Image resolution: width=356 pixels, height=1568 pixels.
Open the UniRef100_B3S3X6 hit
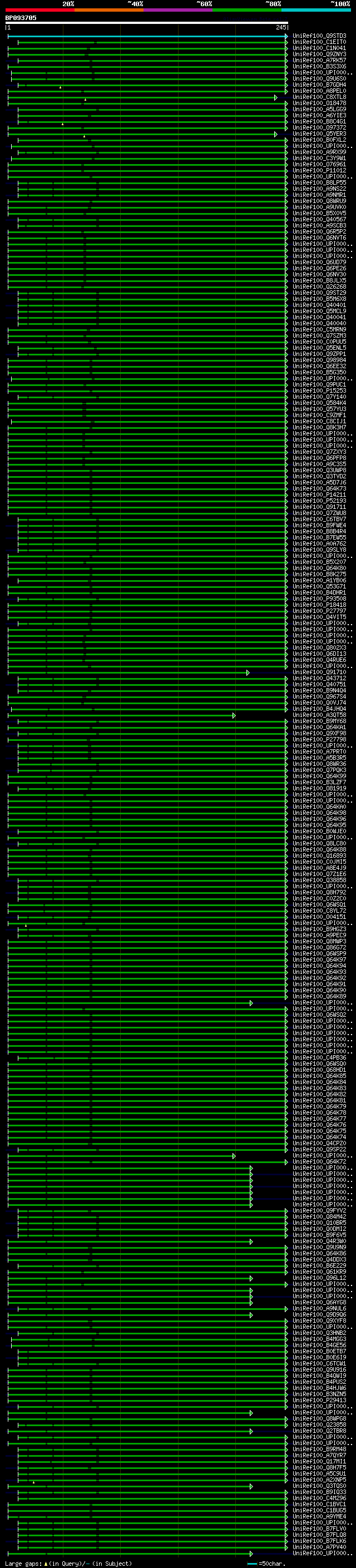point(319,66)
